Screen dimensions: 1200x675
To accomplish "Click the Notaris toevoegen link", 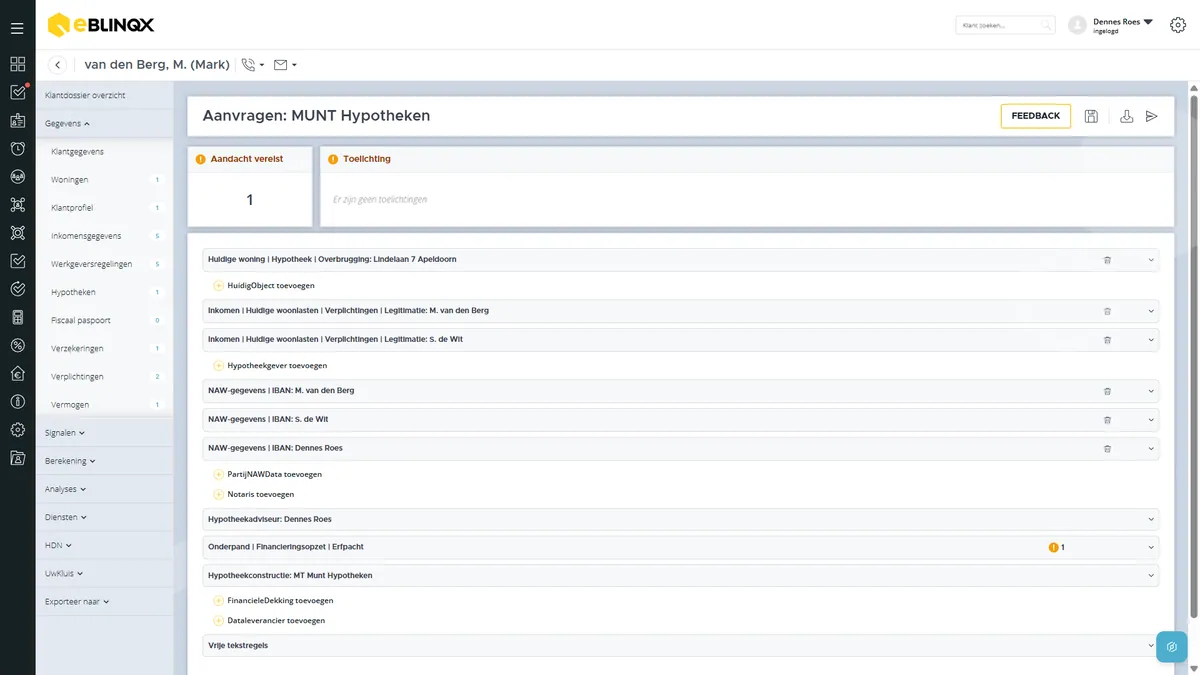I will point(260,494).
